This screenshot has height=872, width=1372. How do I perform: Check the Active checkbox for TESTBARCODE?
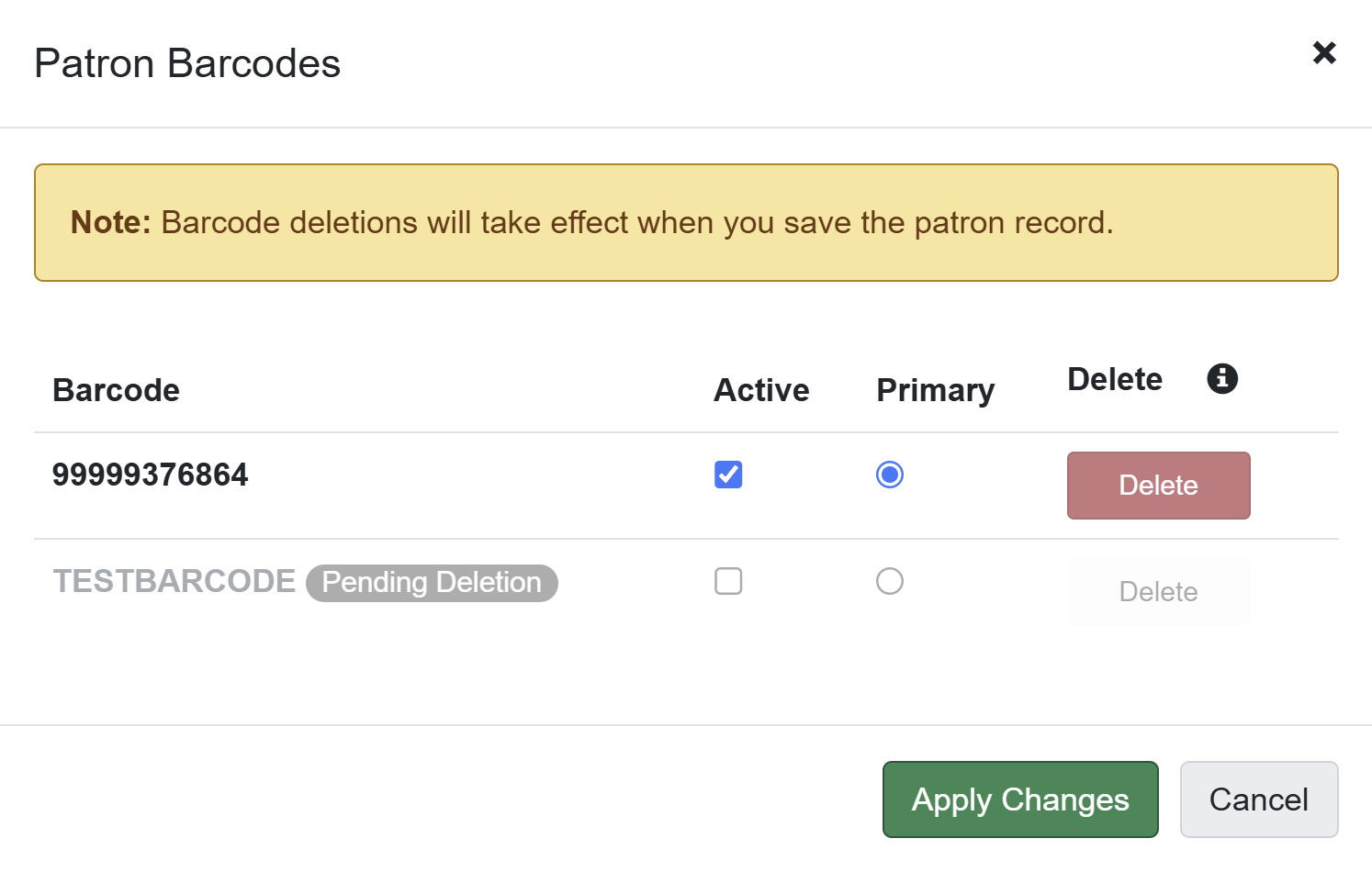point(727,581)
